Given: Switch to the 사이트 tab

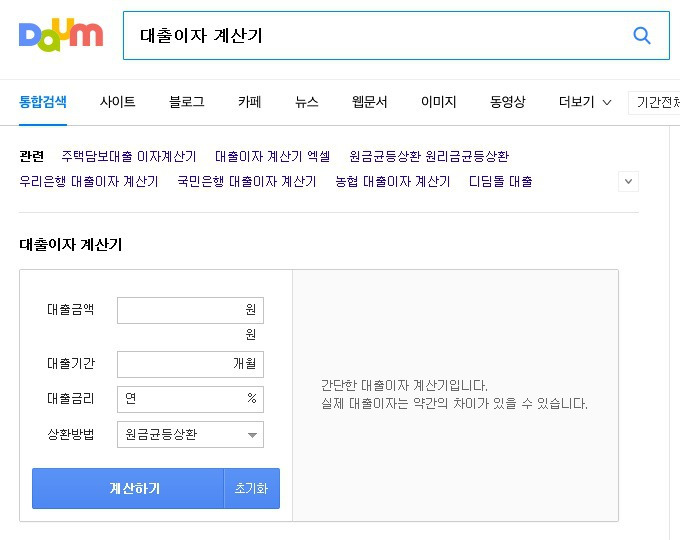Looking at the screenshot, I should [x=118, y=102].
